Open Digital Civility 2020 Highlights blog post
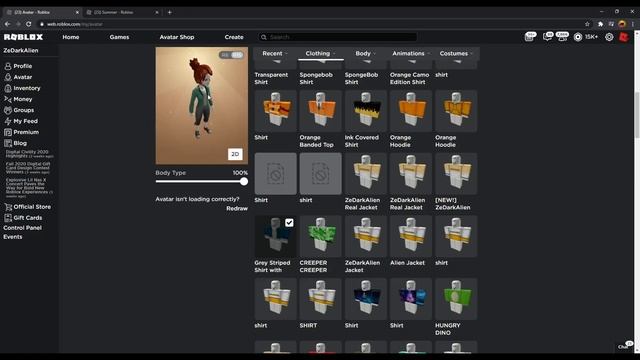Viewport: 640px width, 360px height. [x=29, y=154]
